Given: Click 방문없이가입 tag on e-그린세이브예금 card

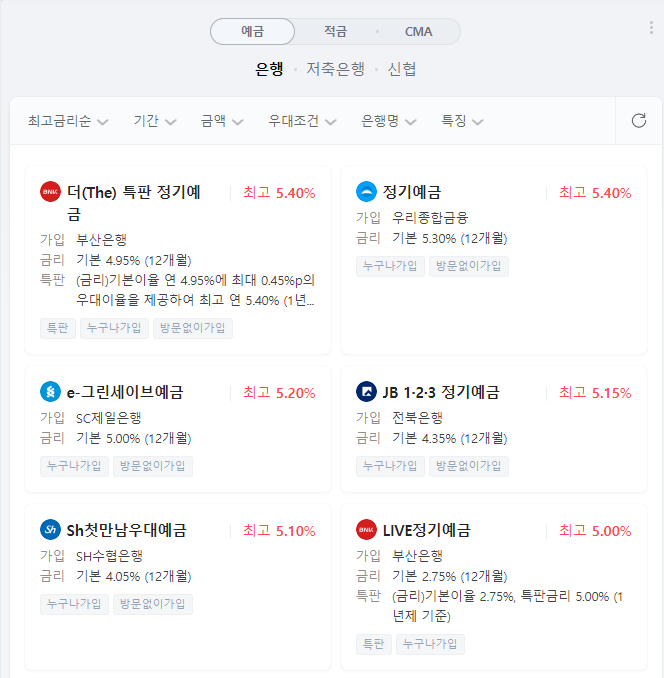Looking at the screenshot, I should tap(153, 466).
